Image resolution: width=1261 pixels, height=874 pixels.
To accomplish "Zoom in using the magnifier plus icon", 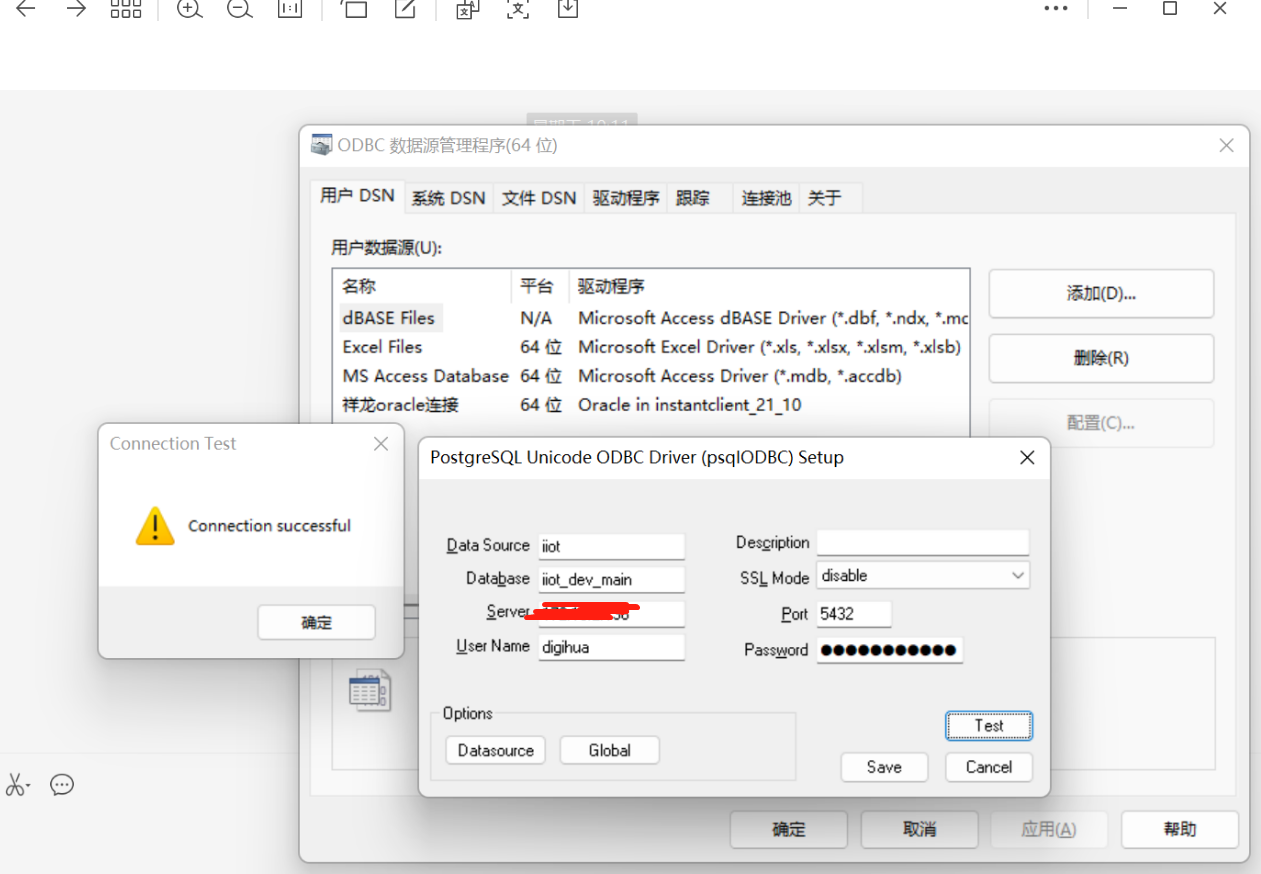I will 189,9.
